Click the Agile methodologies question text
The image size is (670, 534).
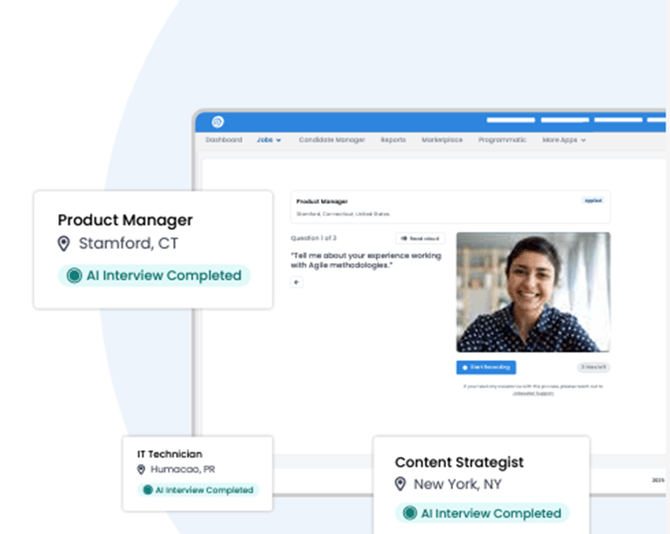pyautogui.click(x=366, y=260)
